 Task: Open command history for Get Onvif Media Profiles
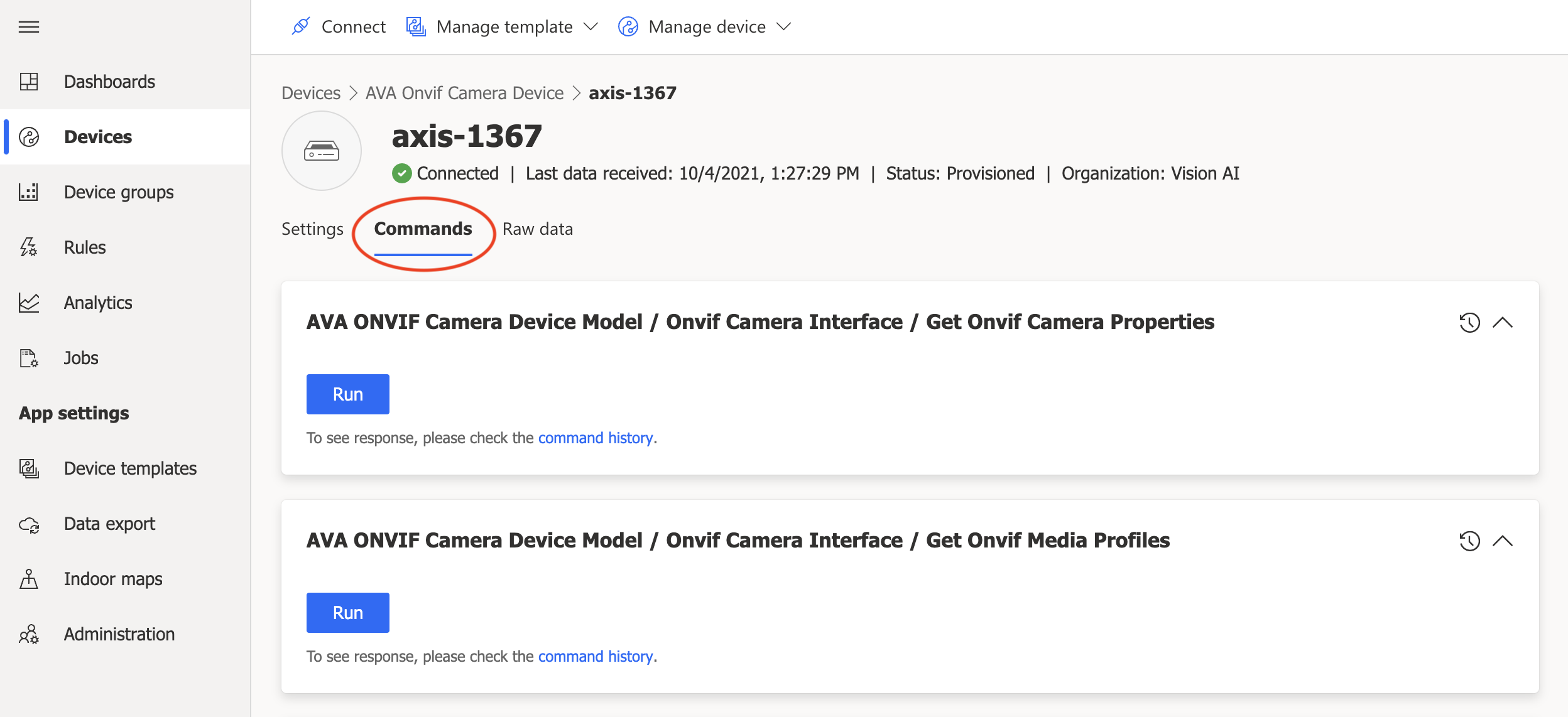[x=1470, y=541]
